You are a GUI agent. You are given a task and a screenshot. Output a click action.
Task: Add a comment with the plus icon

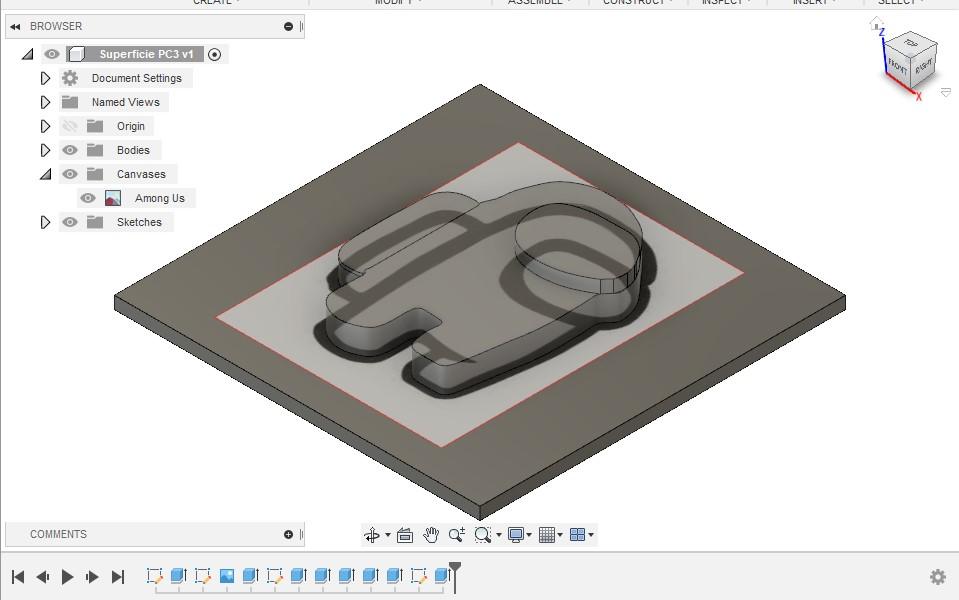coord(289,535)
